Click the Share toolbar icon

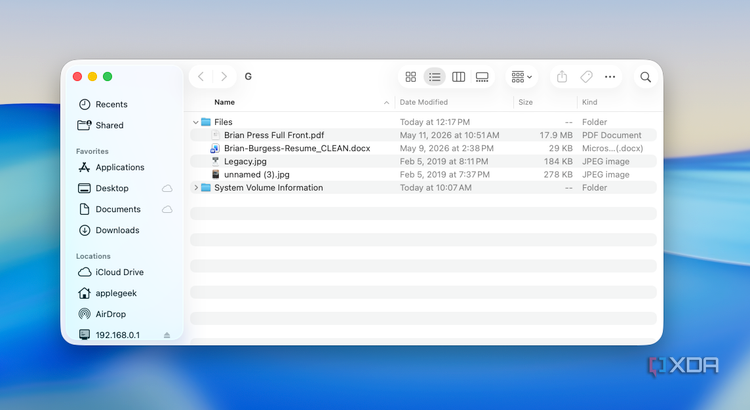pos(562,77)
